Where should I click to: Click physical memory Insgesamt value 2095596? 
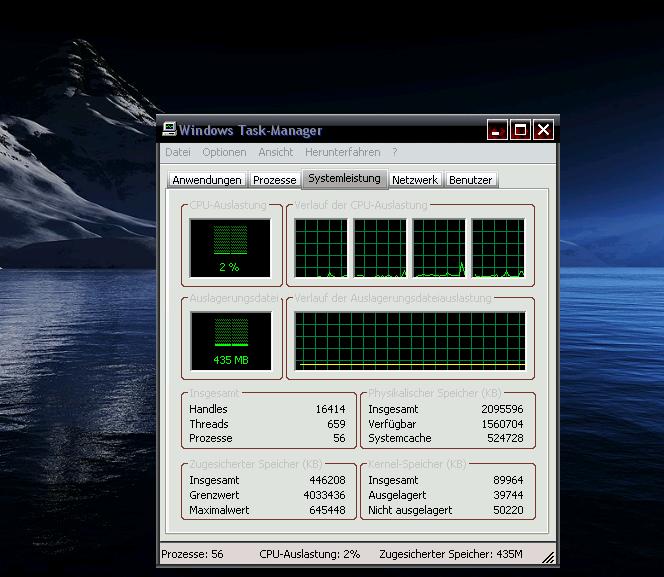point(502,409)
